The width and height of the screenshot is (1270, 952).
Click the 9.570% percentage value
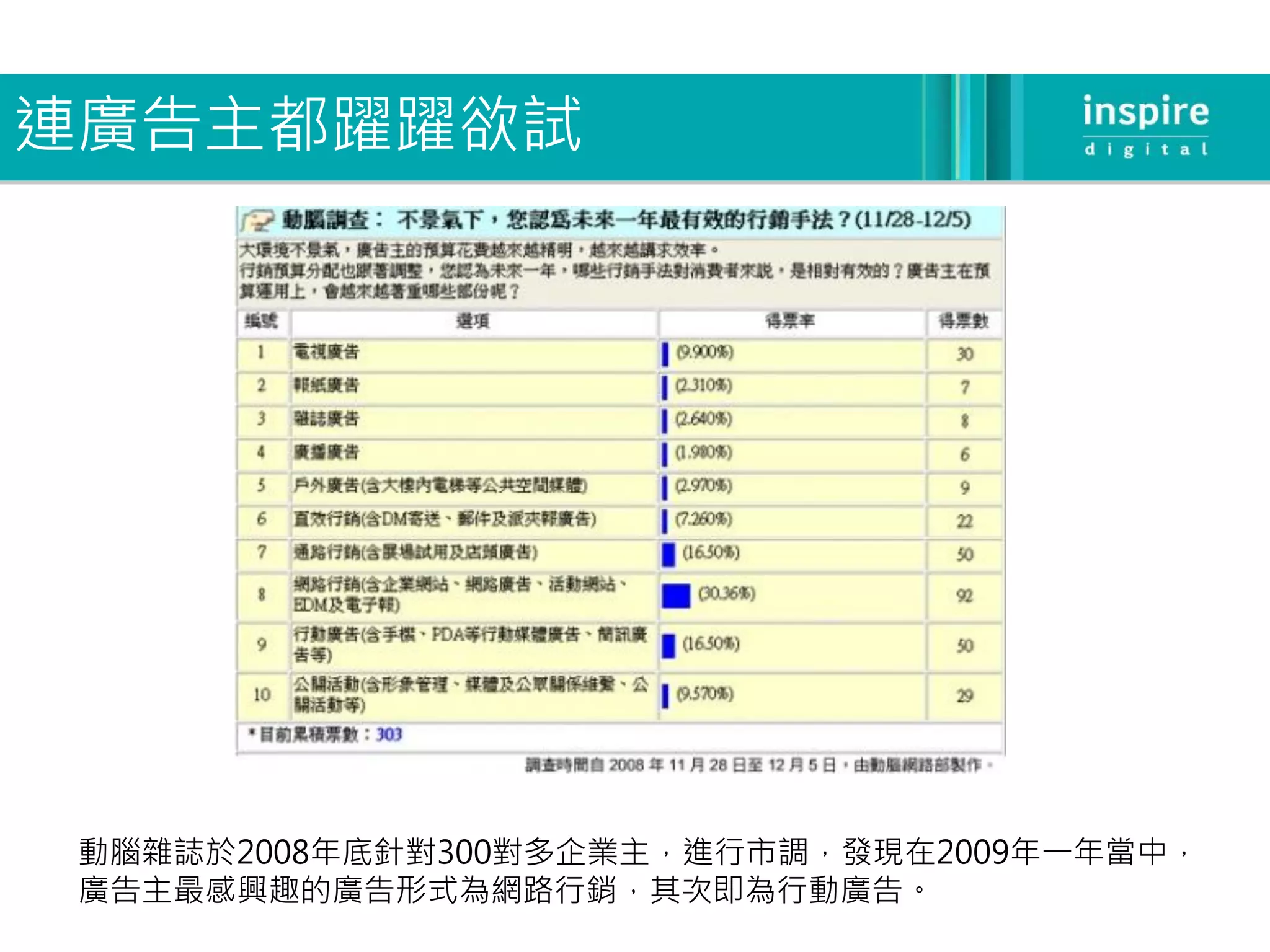point(705,694)
